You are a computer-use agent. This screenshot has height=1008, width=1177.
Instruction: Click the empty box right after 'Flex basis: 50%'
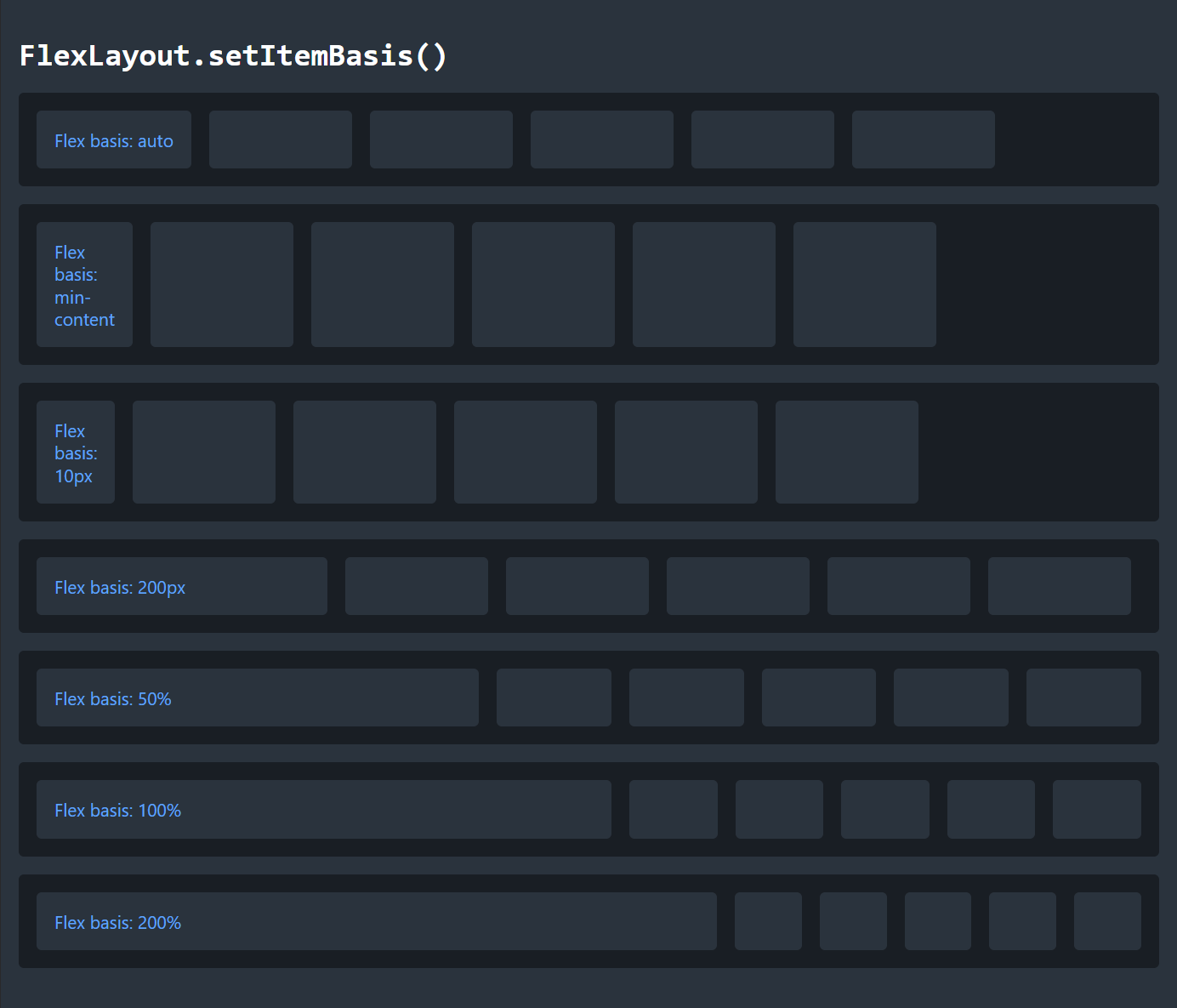coord(554,698)
